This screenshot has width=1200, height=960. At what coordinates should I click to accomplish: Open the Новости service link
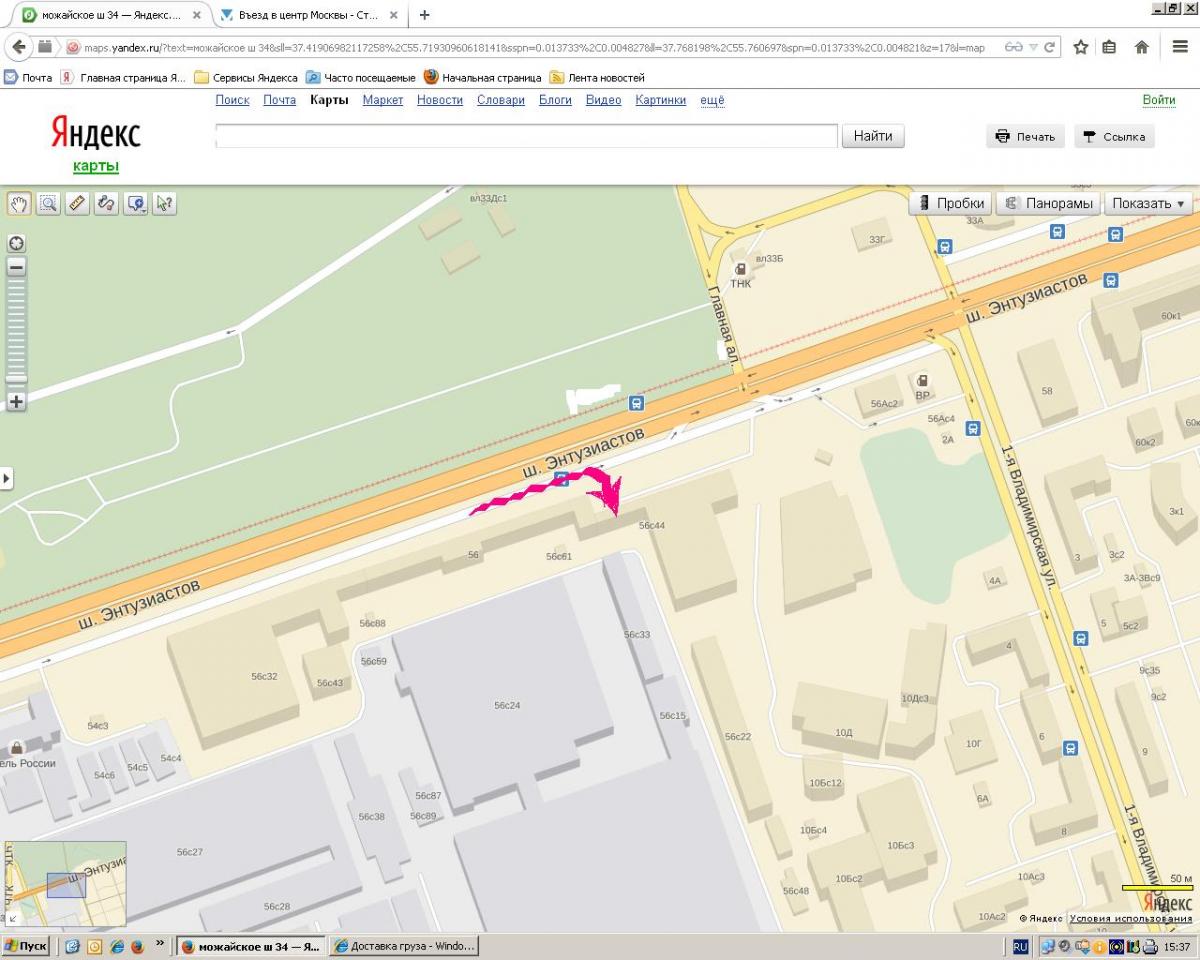click(x=440, y=100)
